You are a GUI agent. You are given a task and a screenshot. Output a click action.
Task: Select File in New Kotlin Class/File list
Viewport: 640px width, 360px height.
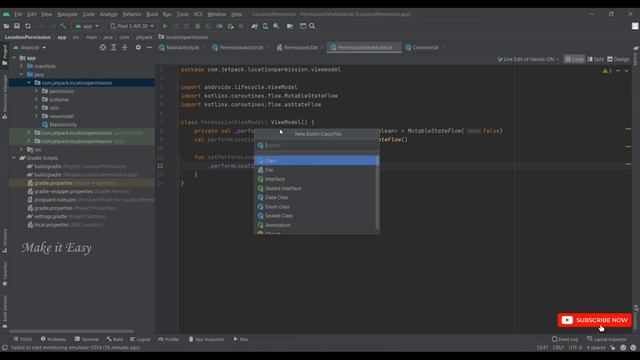tap(316, 170)
